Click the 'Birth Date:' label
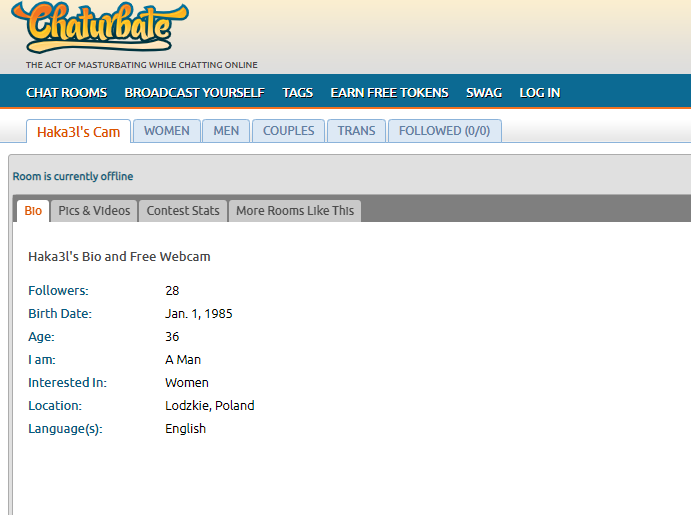Image resolution: width=691 pixels, height=515 pixels. click(x=60, y=314)
